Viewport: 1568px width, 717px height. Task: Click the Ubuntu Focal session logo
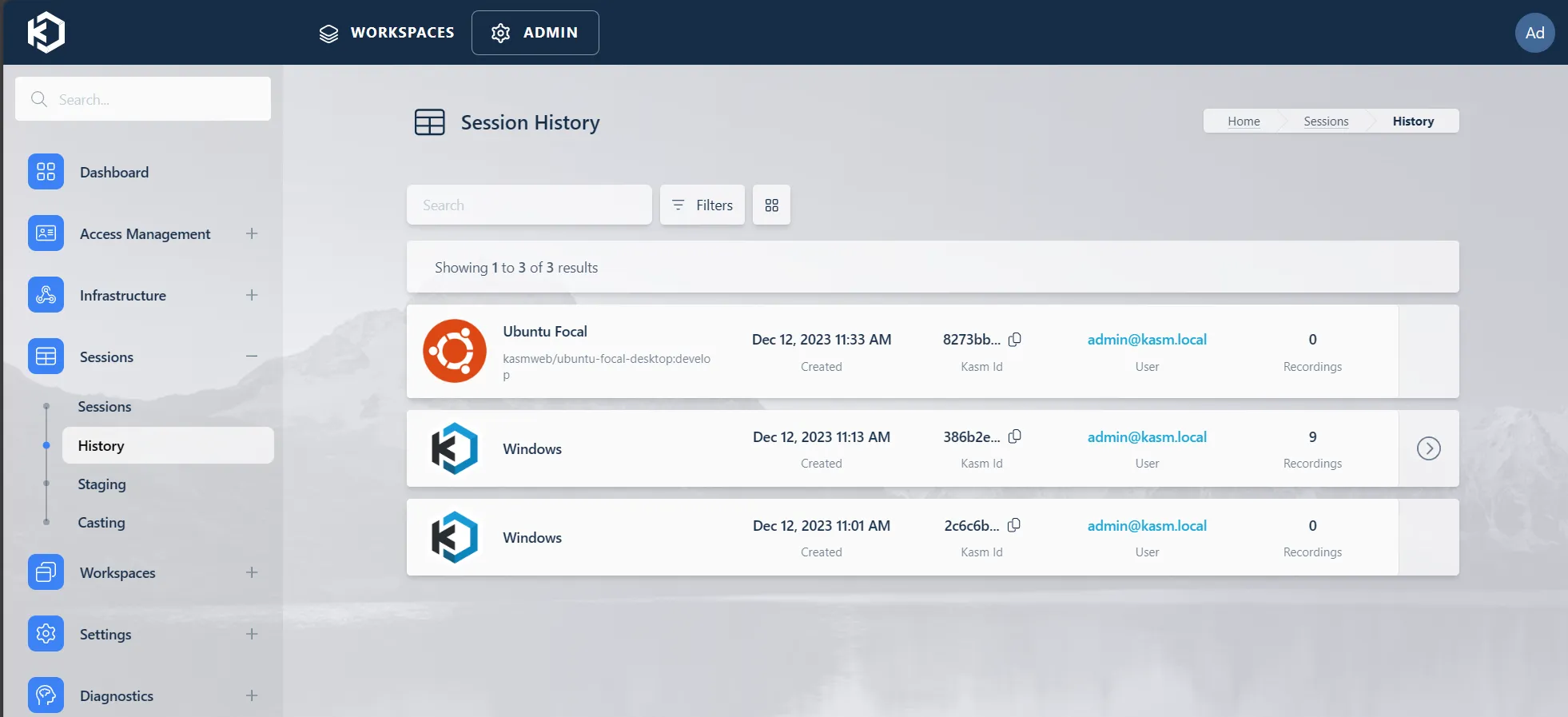click(454, 351)
